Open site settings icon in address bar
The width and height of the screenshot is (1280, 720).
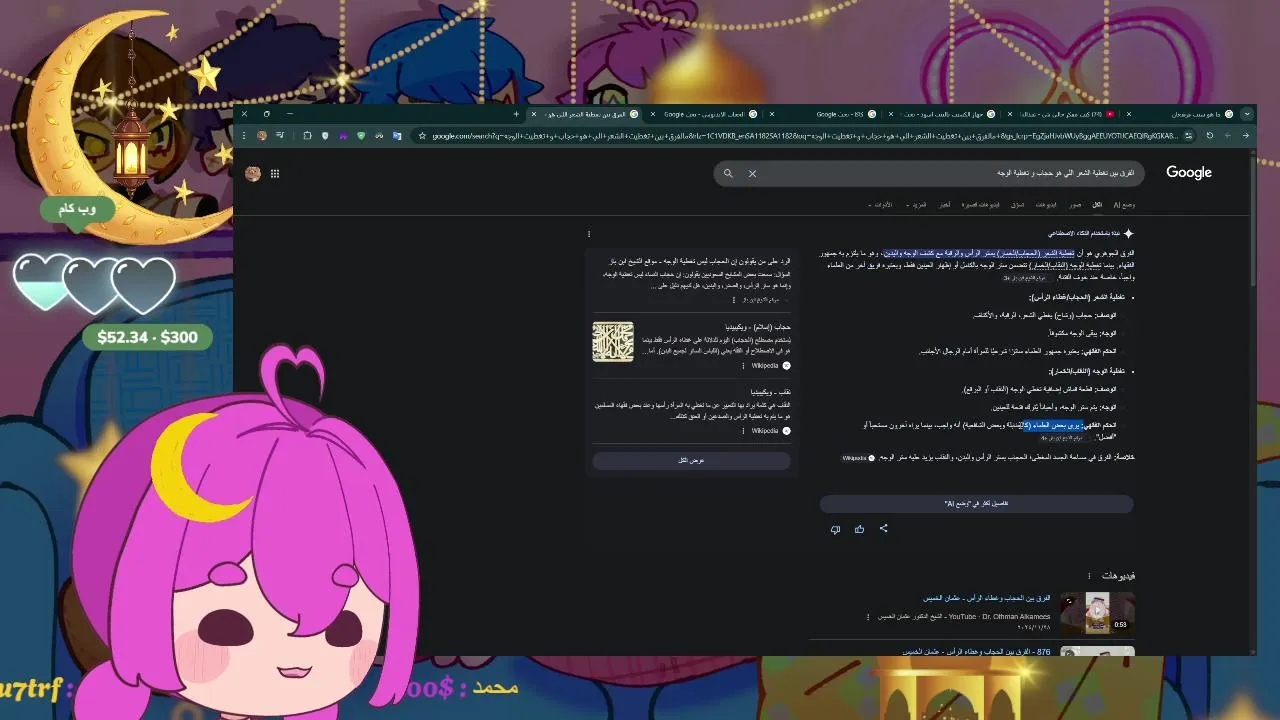coord(1188,135)
